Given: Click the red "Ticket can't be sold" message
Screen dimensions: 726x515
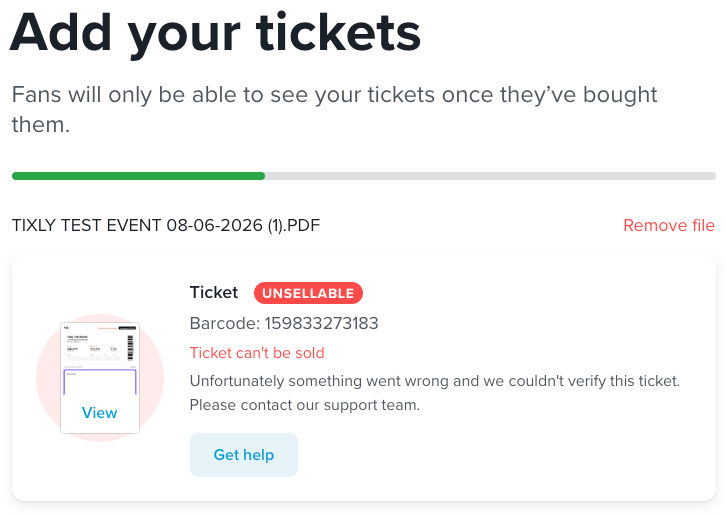Looking at the screenshot, I should coord(257,353).
